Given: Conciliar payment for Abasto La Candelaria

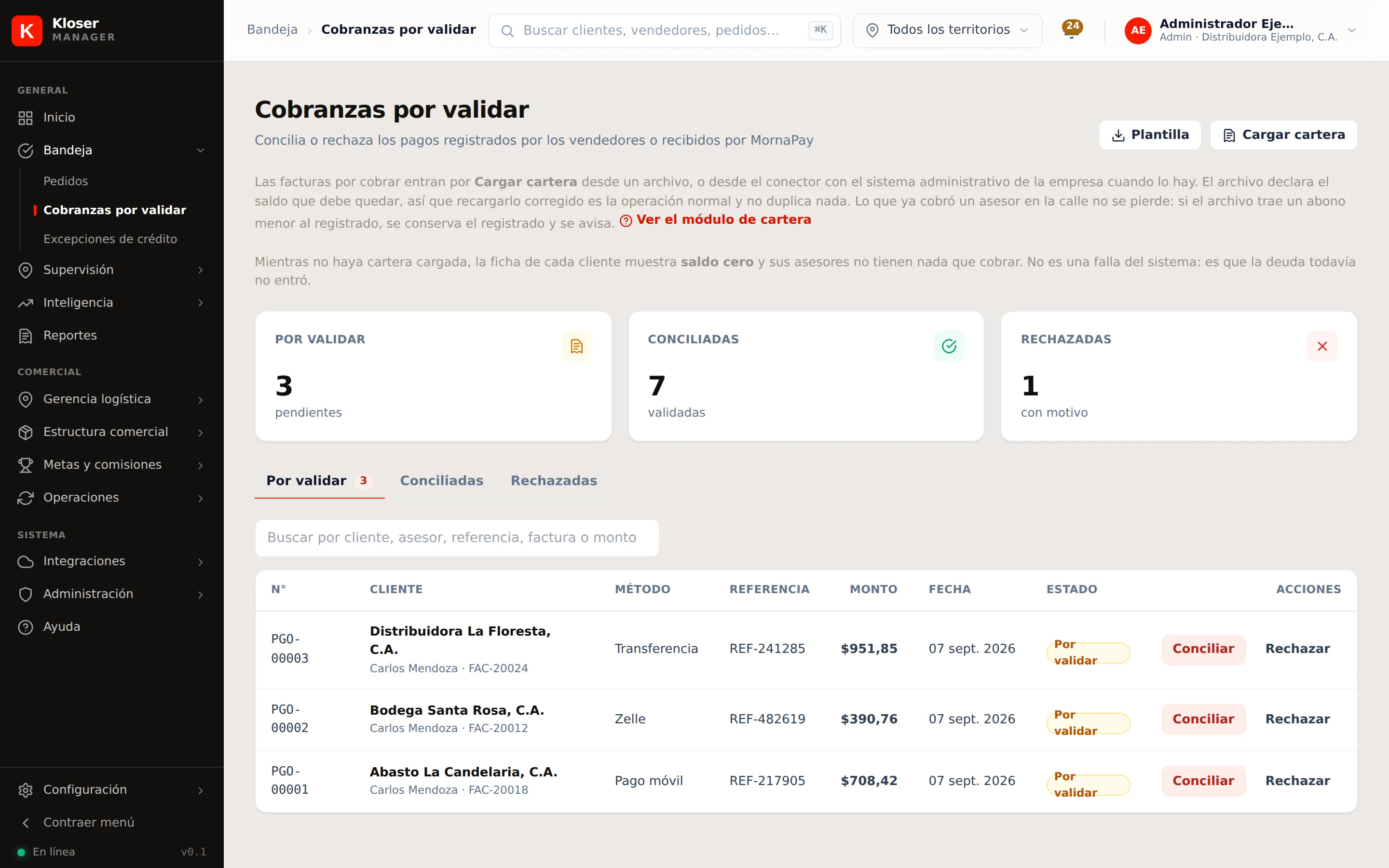Looking at the screenshot, I should (1203, 781).
